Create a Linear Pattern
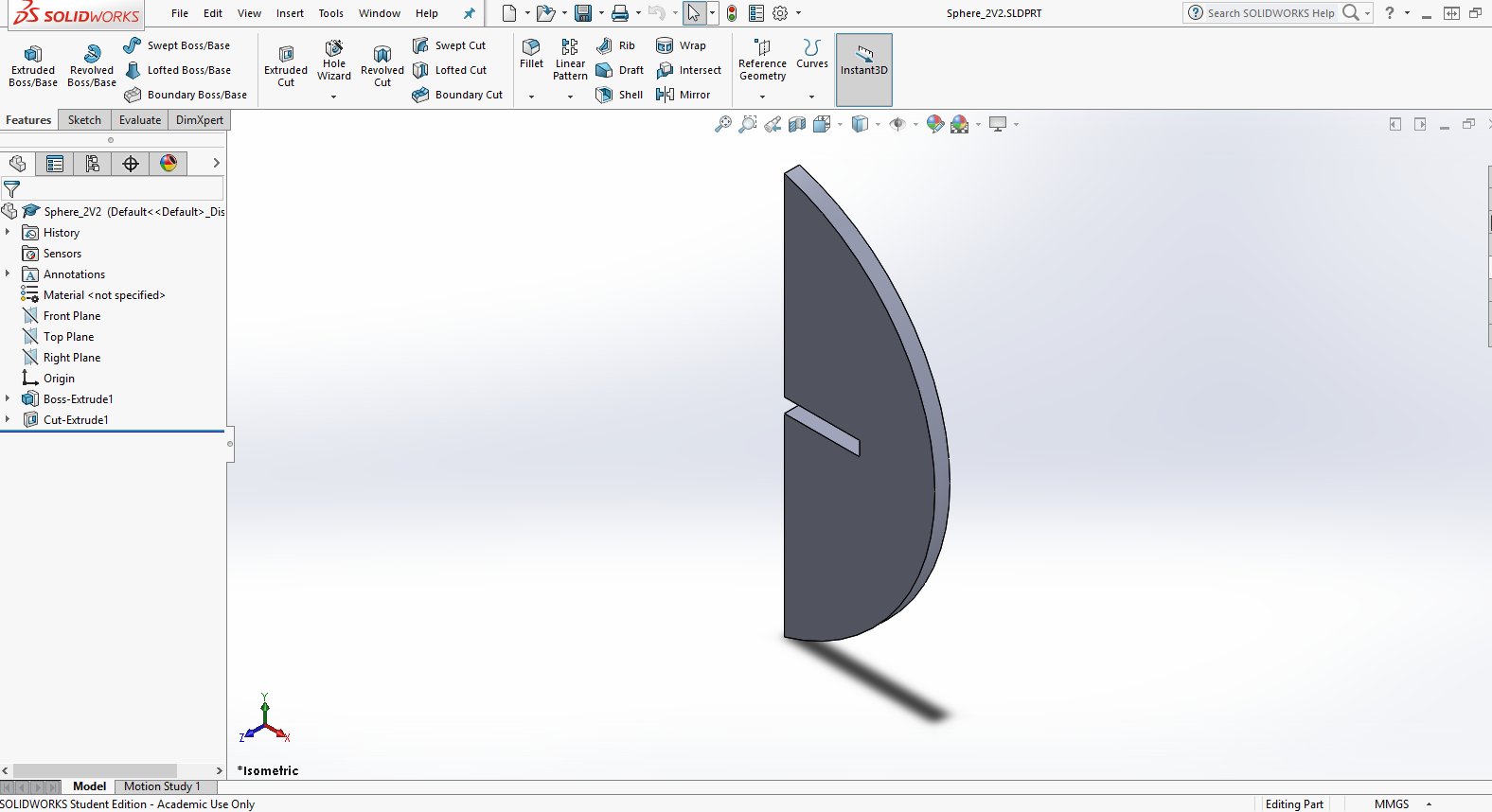Image resolution: width=1492 pixels, height=812 pixels. (570, 59)
